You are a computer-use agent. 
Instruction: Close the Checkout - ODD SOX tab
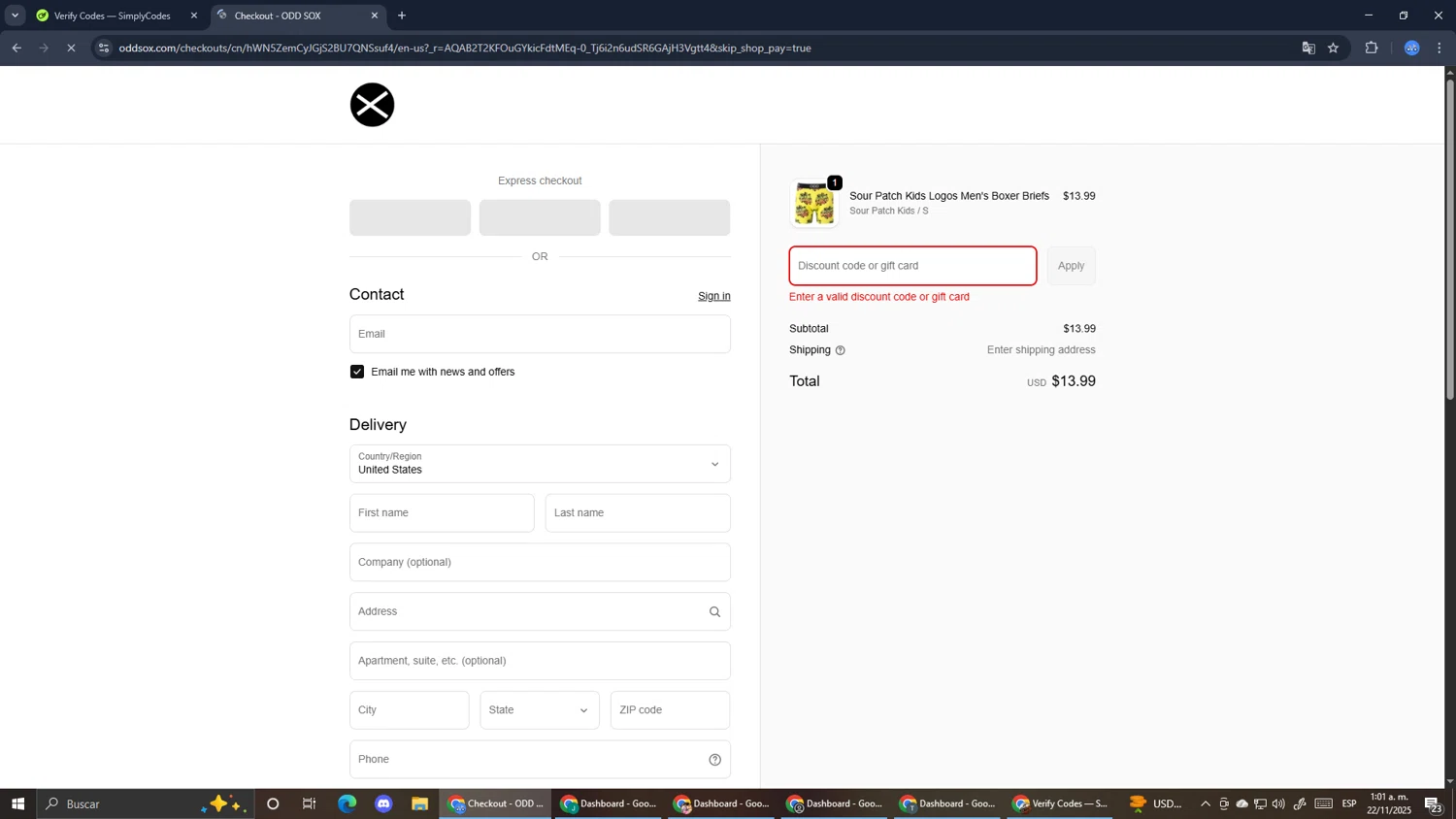(375, 16)
